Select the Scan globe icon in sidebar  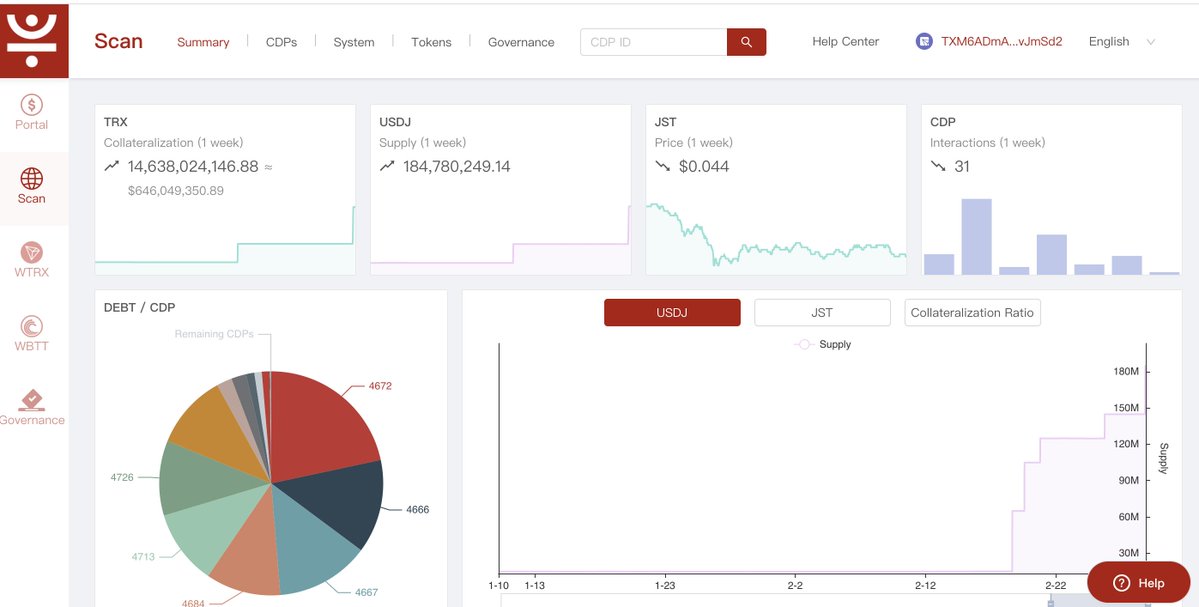click(x=31, y=178)
